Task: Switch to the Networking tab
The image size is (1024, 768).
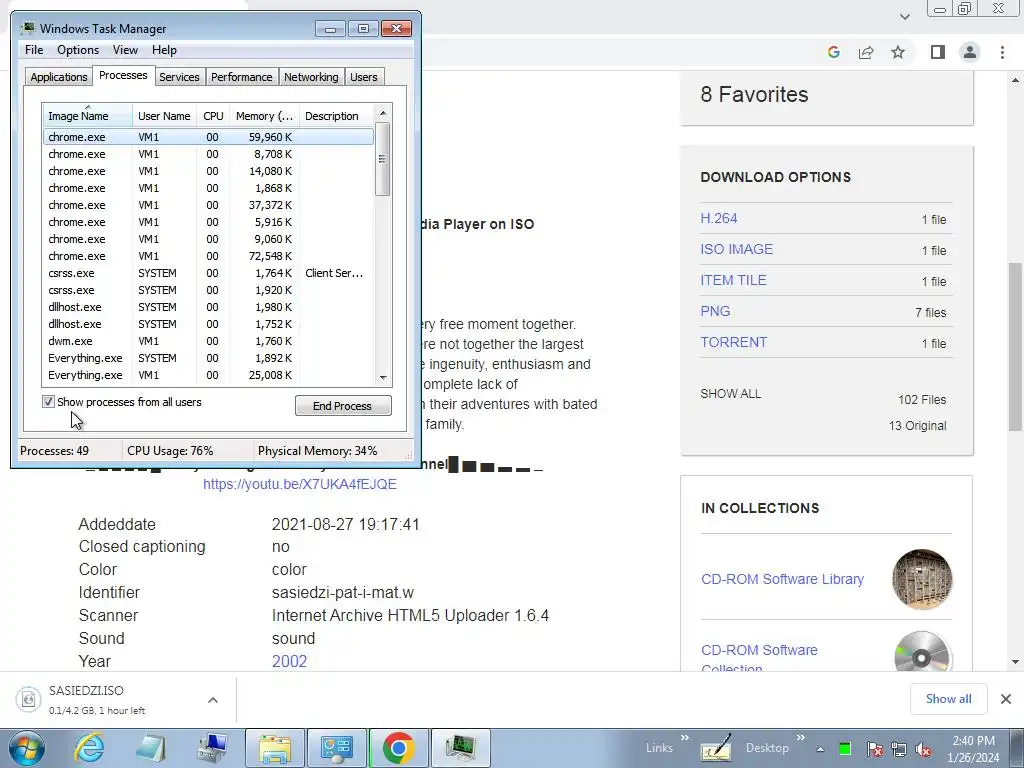Action: click(x=311, y=77)
